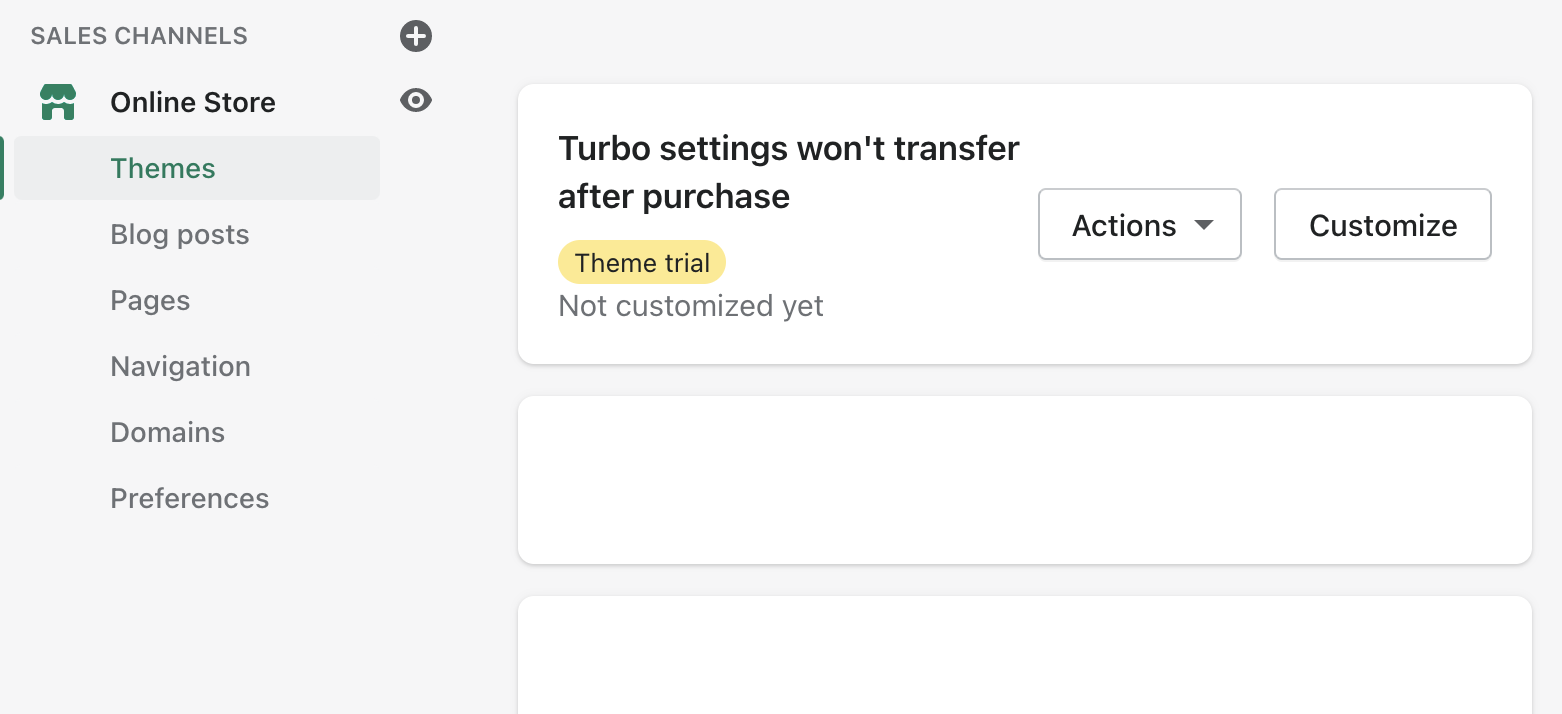Open the Online Store sales channel
This screenshot has width=1562, height=714.
click(x=193, y=102)
